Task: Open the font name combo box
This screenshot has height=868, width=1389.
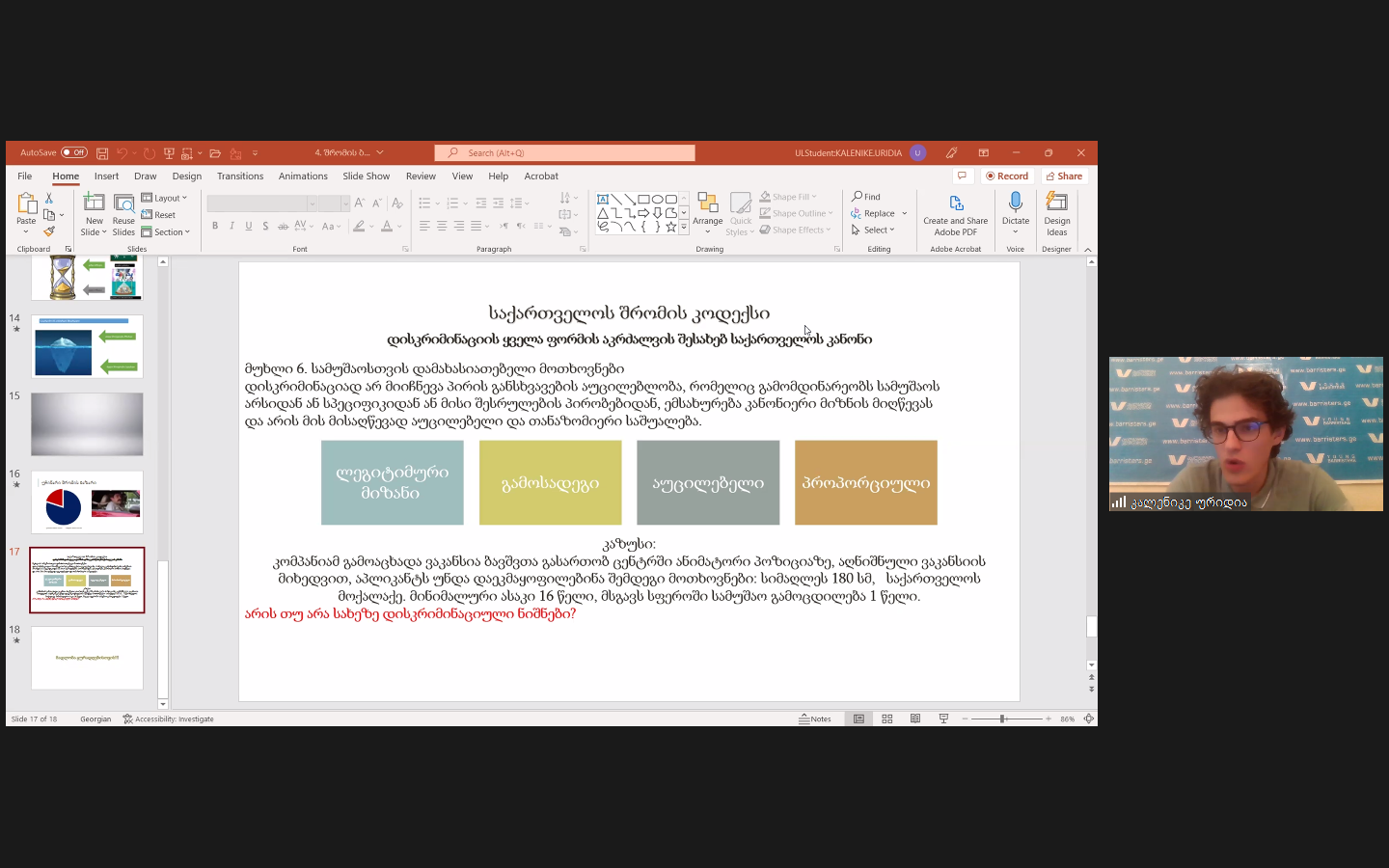Action: coord(262,203)
